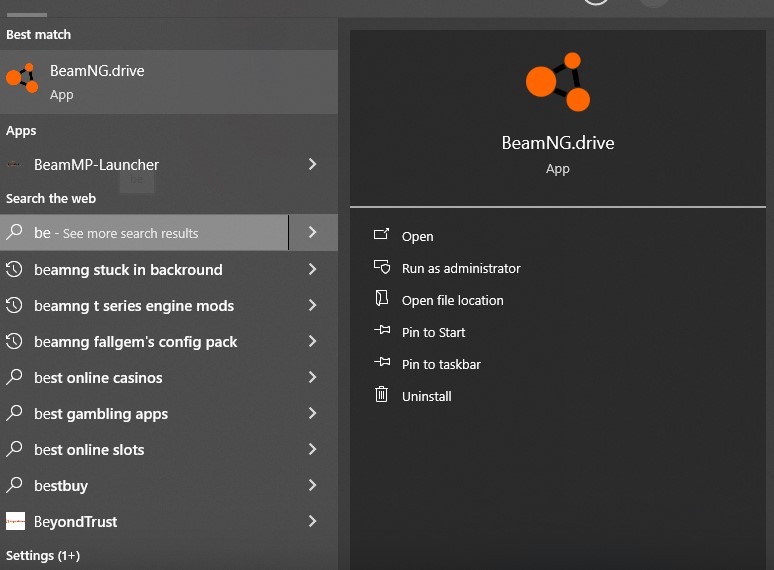This screenshot has width=774, height=570.
Task: Open the chevron for best online casinos
Action: 313,378
